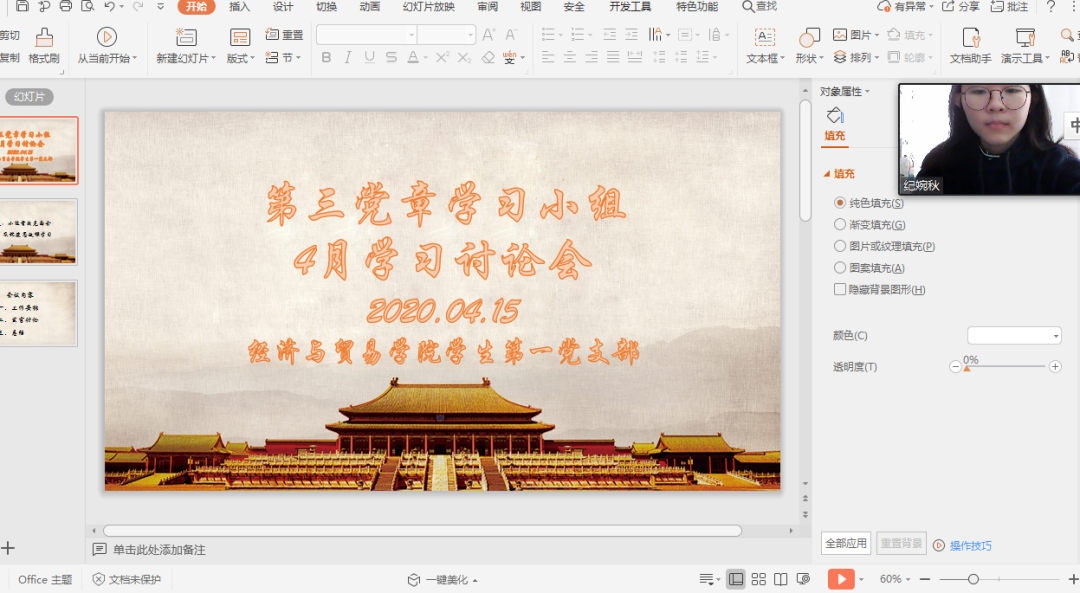This screenshot has width=1080, height=593.
Task: Click the 全部应用 apply-all button
Action: coord(847,543)
